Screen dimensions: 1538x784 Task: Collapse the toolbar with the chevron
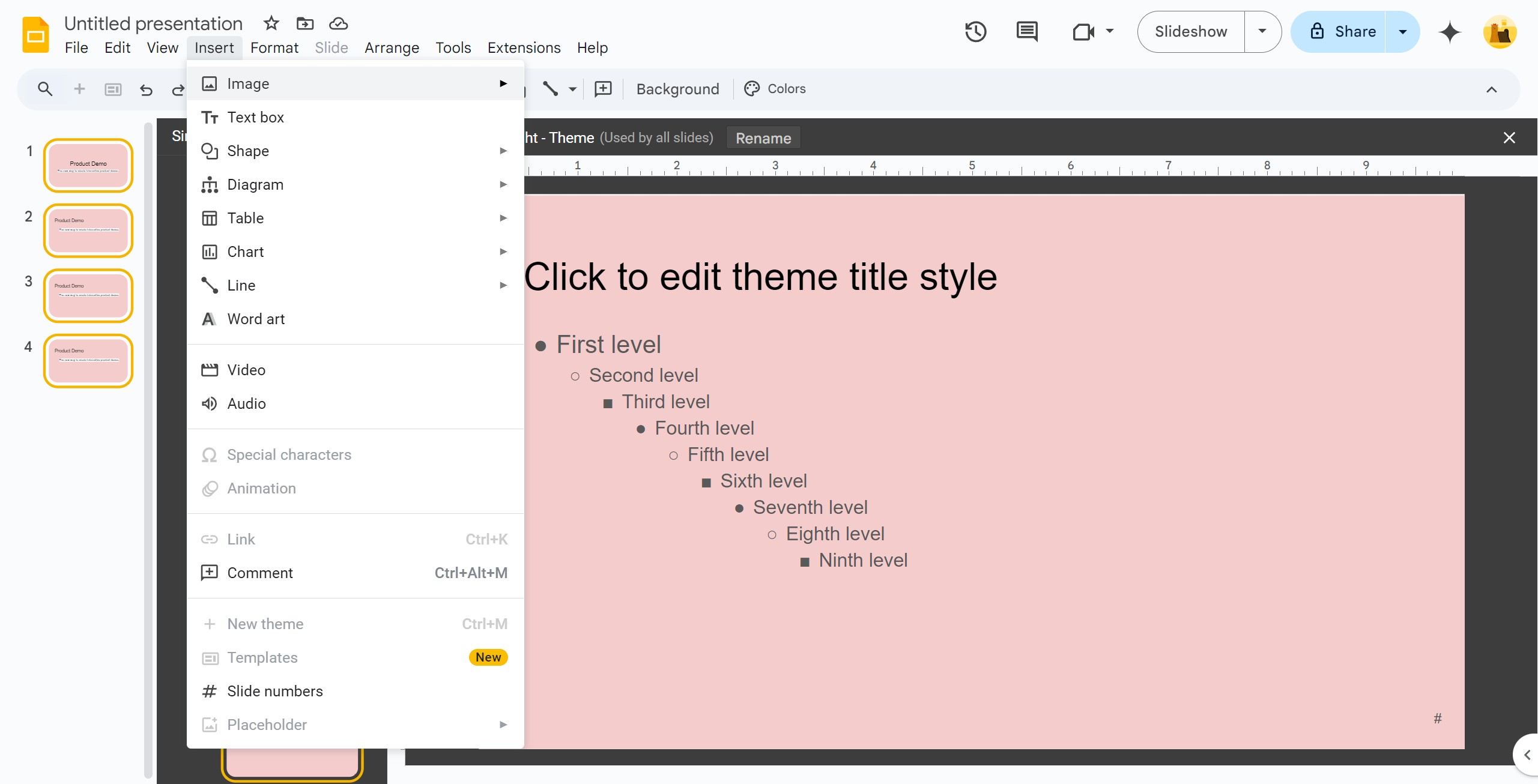[1491, 89]
